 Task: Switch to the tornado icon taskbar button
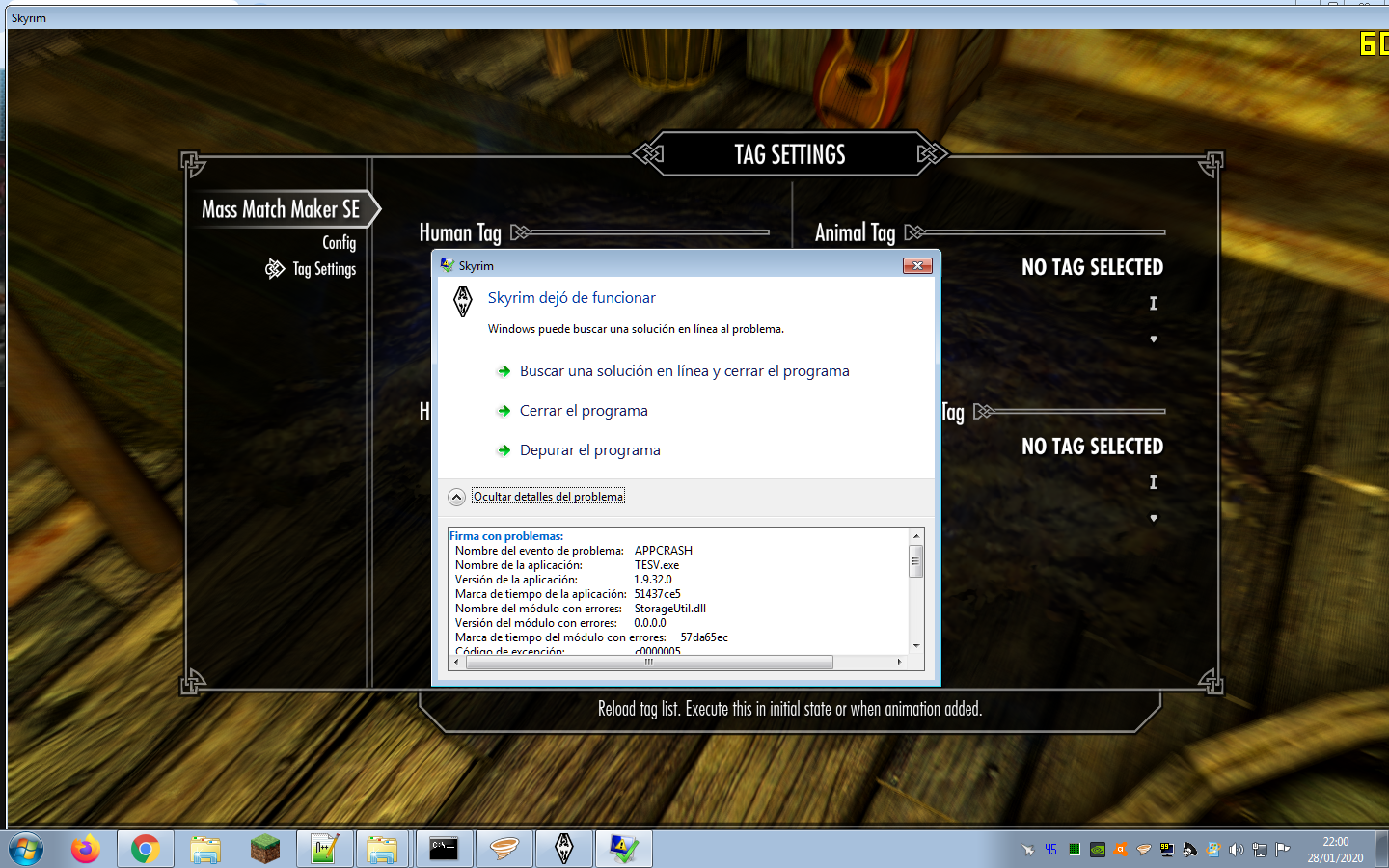pyautogui.click(x=504, y=850)
